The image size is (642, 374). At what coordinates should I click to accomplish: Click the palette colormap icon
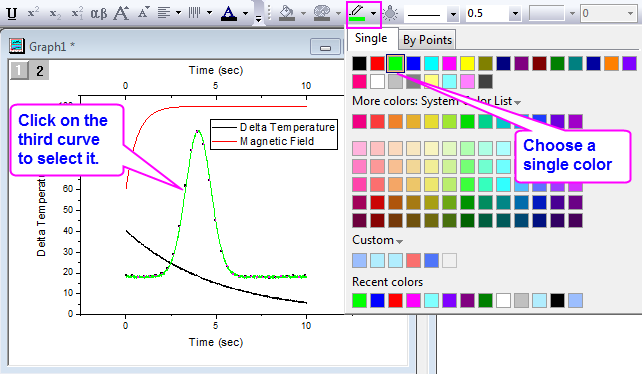322,13
